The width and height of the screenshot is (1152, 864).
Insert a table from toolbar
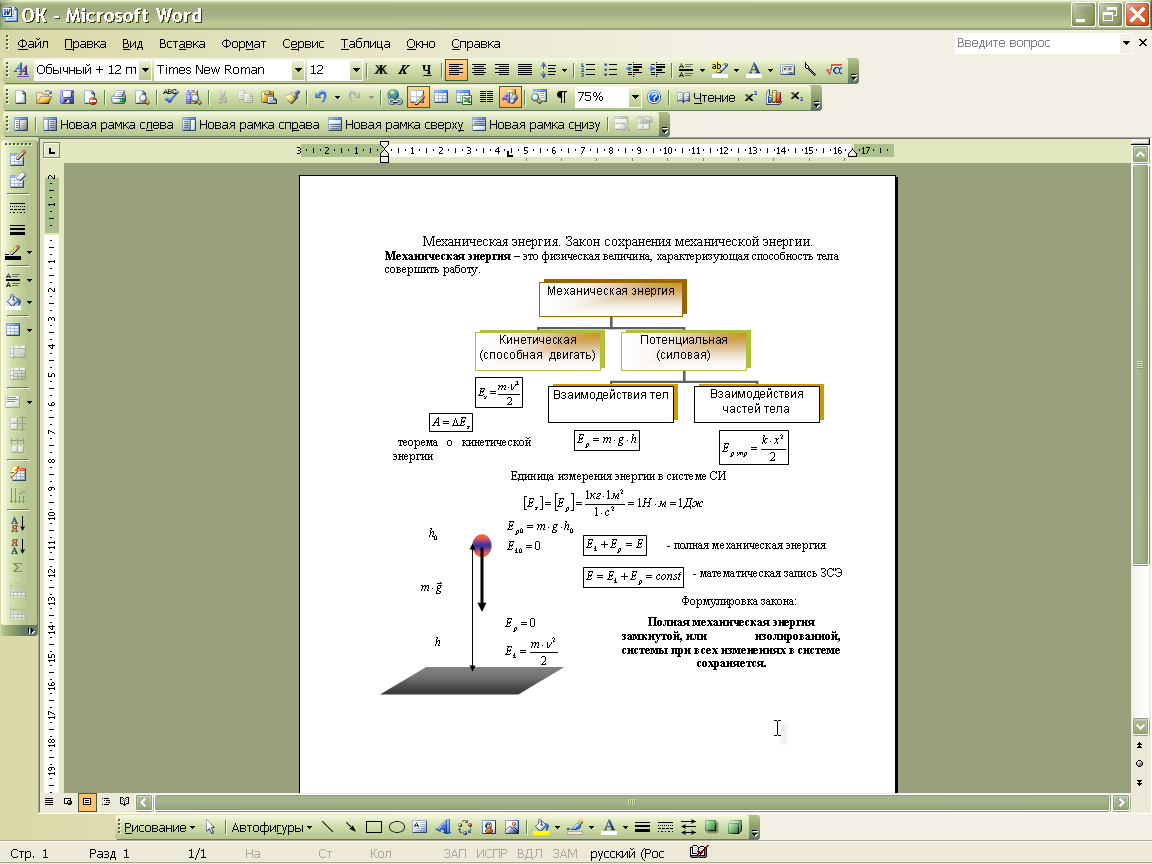[x=441, y=97]
